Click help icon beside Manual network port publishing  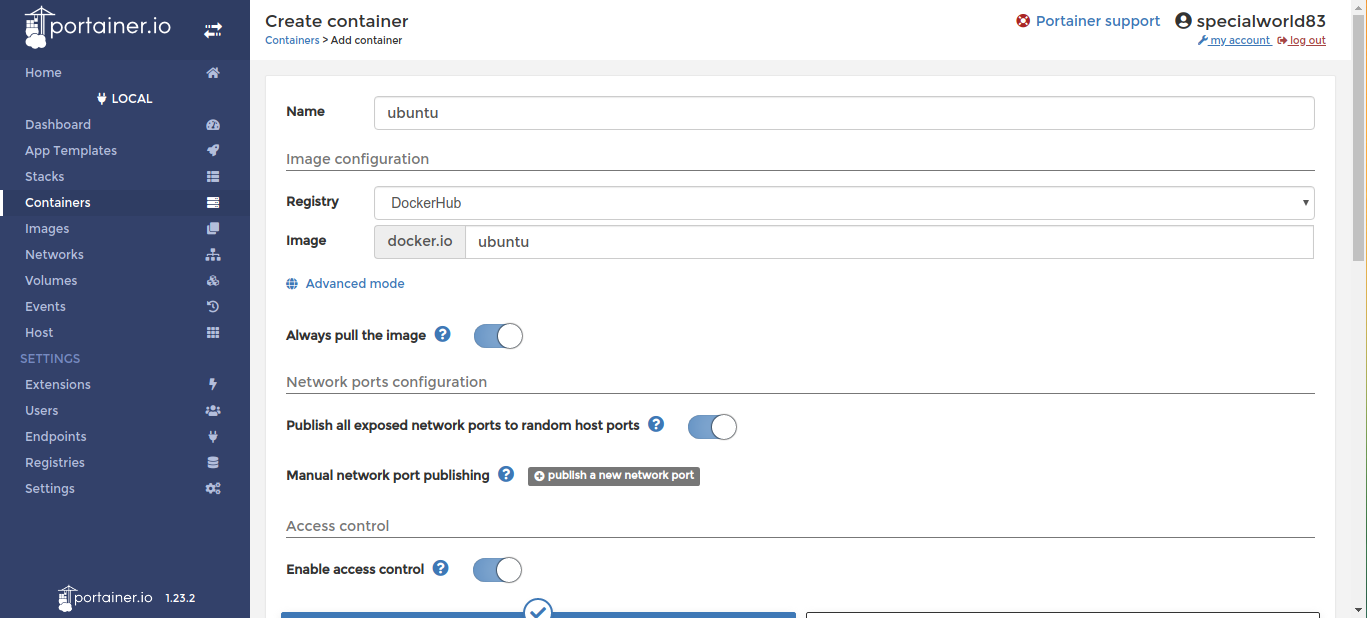click(506, 474)
